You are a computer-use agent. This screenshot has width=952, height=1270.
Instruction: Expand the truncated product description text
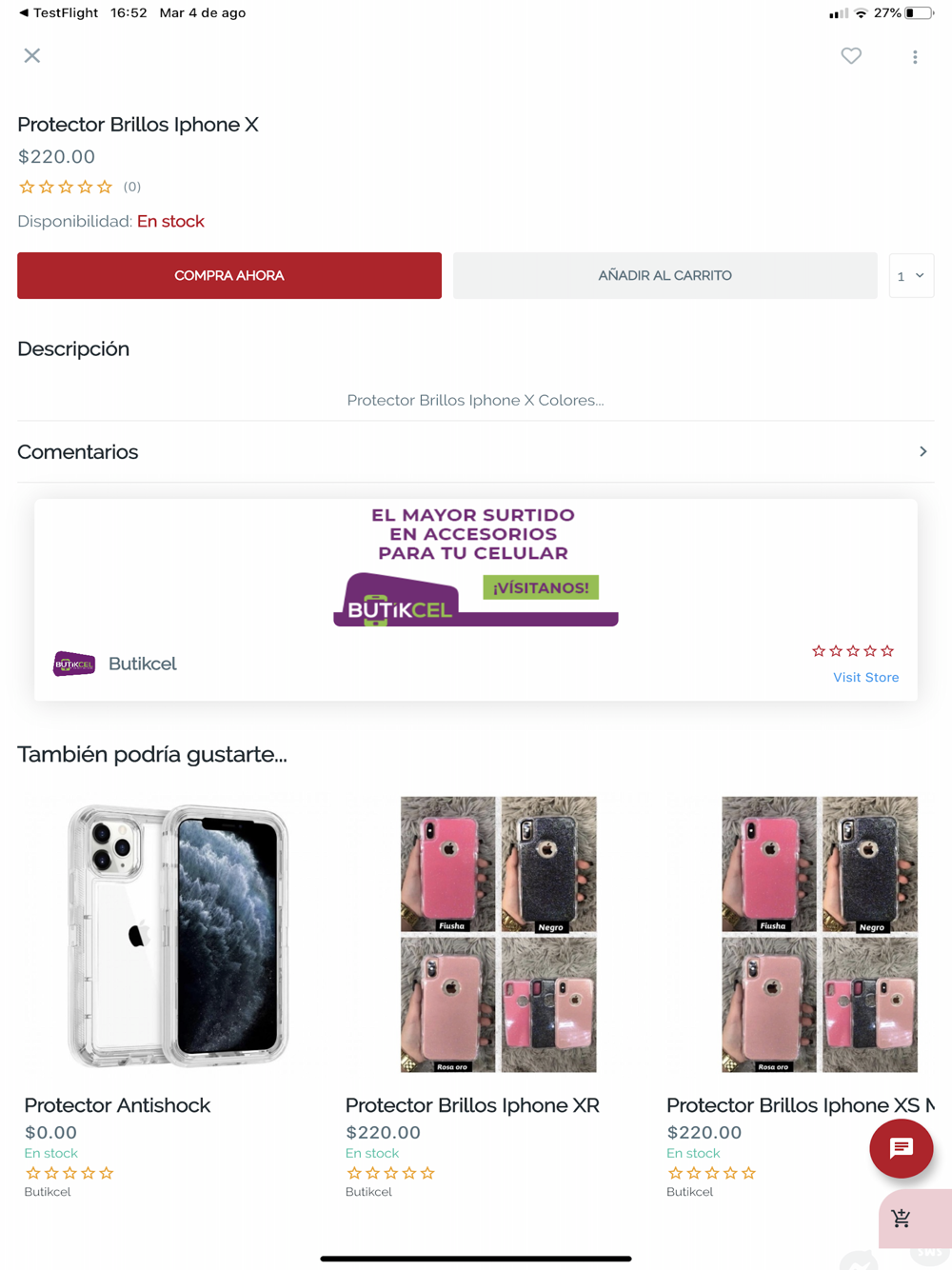pyautogui.click(x=475, y=400)
